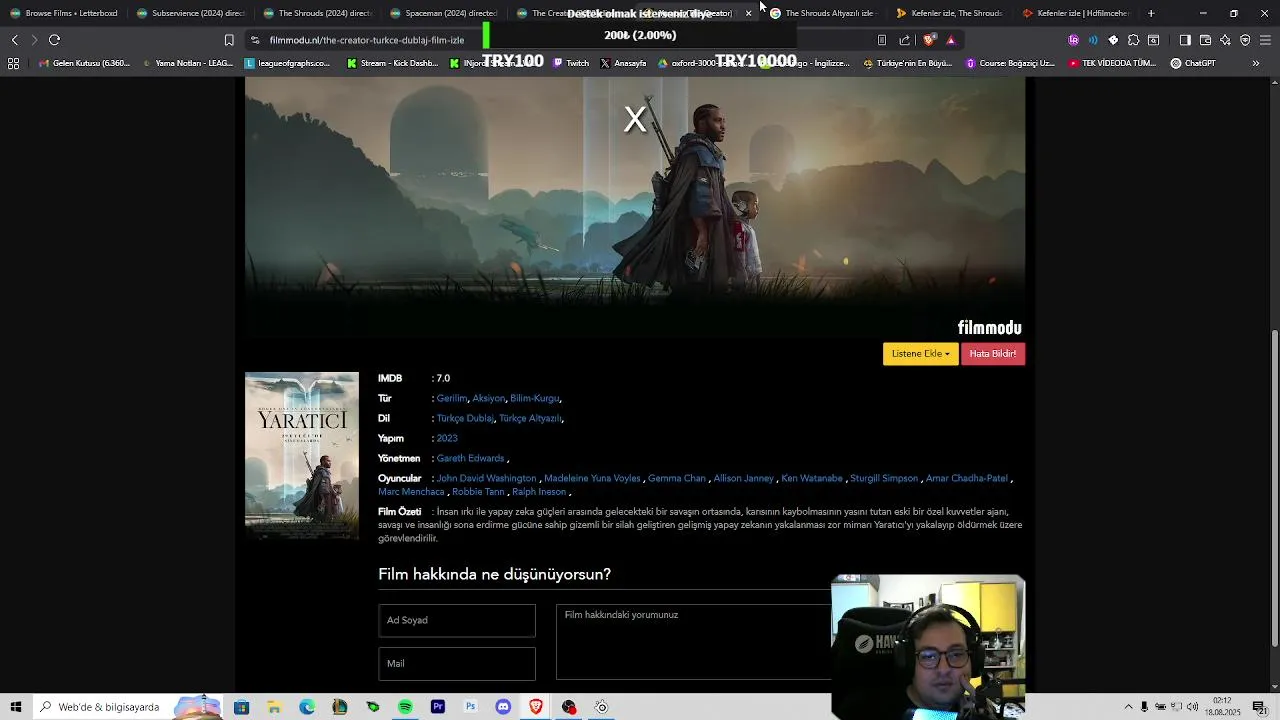This screenshot has width=1280, height=720.
Task: Toggle the browser sidebar panel icon
Action: (x=1185, y=40)
